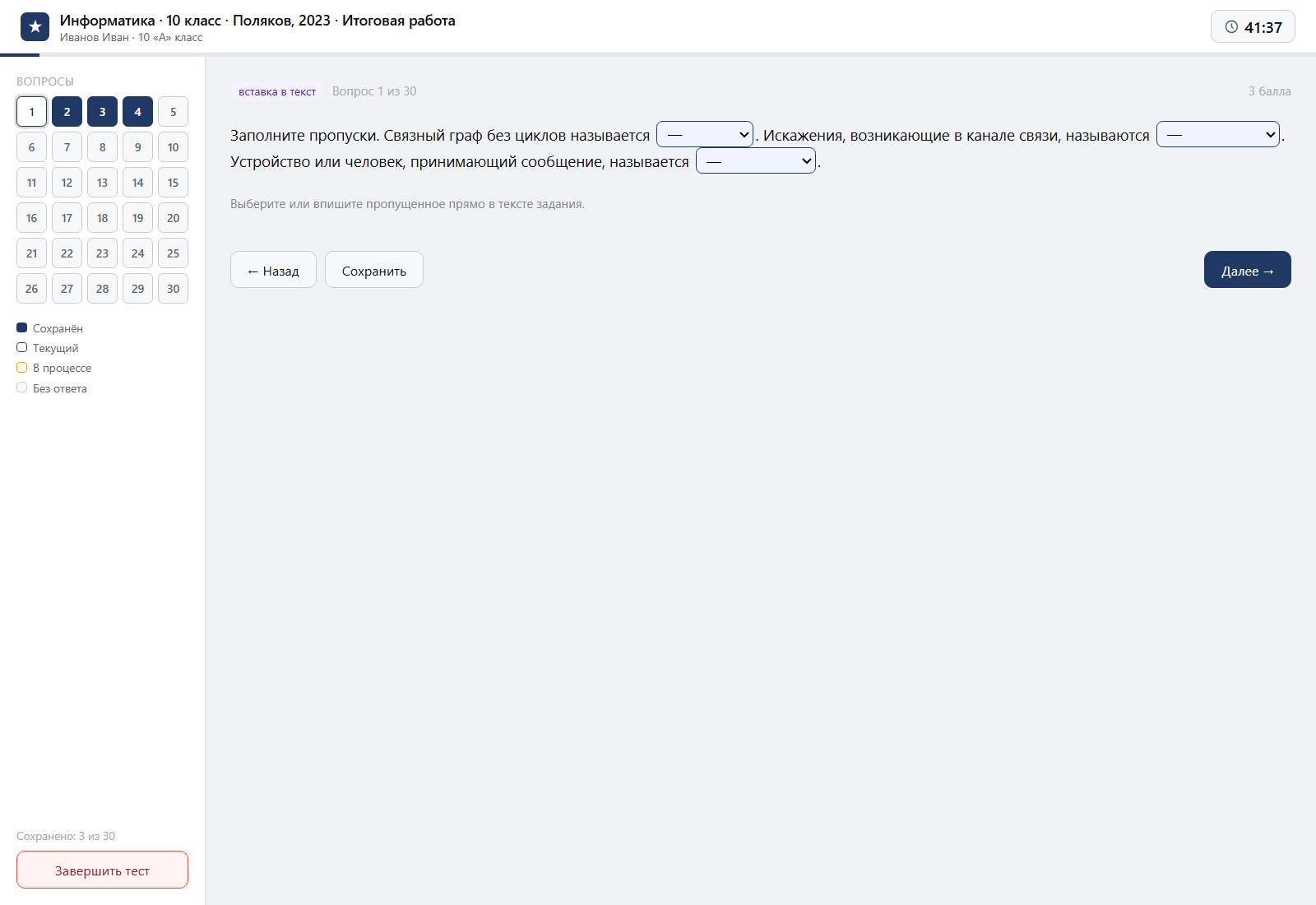Click the В процессе legend entry

54,368
